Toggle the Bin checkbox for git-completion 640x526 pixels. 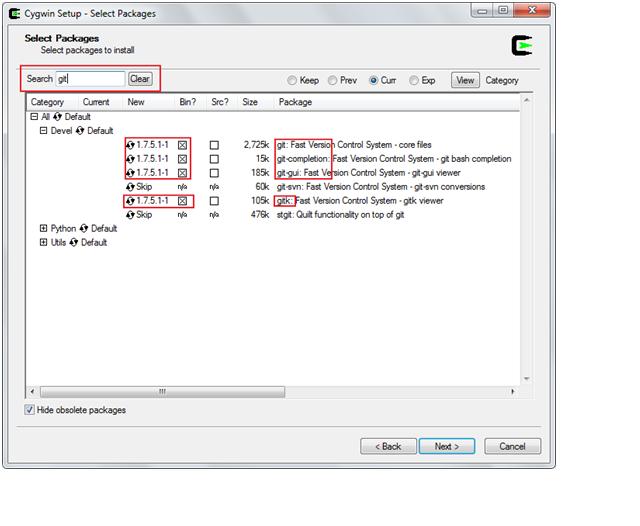(x=182, y=159)
